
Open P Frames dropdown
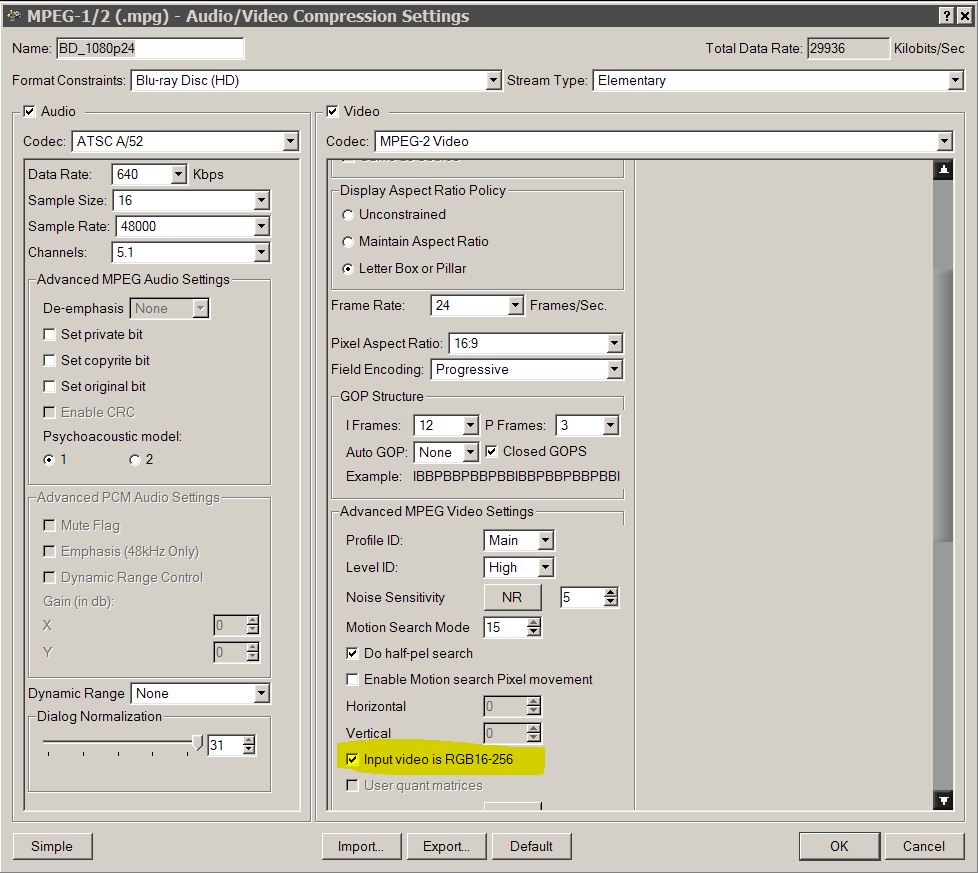611,425
